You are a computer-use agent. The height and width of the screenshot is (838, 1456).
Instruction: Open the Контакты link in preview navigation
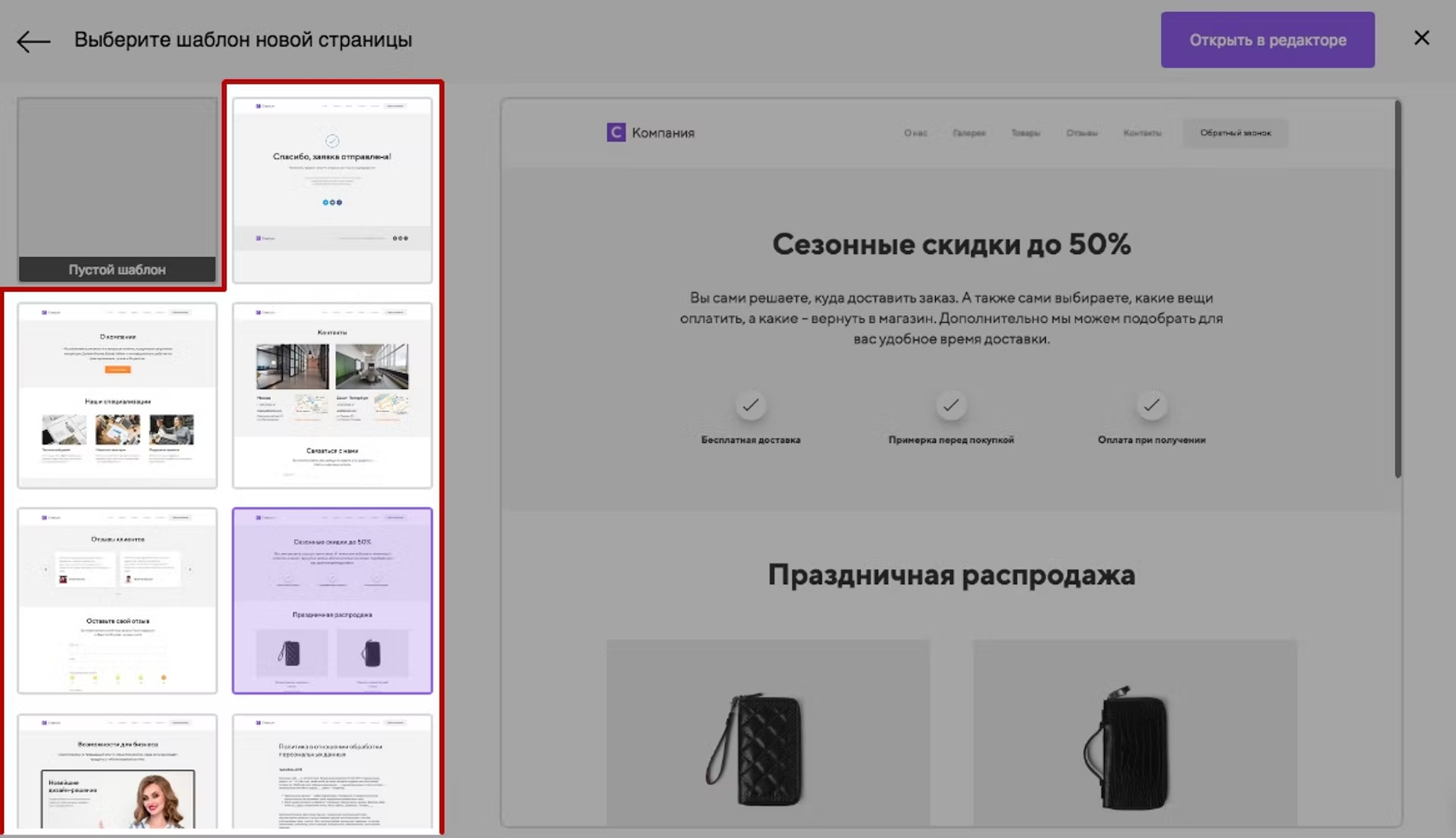coord(1142,133)
